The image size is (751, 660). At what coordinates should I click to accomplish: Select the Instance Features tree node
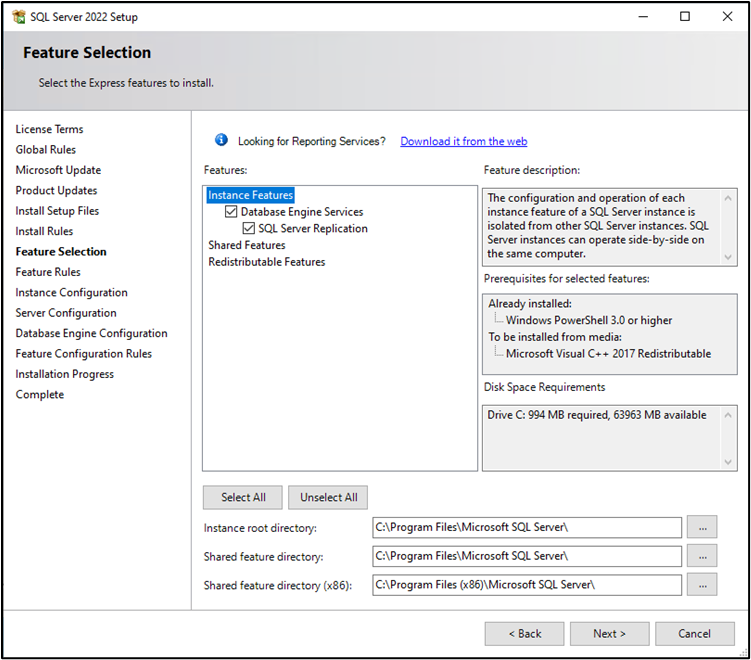click(250, 195)
